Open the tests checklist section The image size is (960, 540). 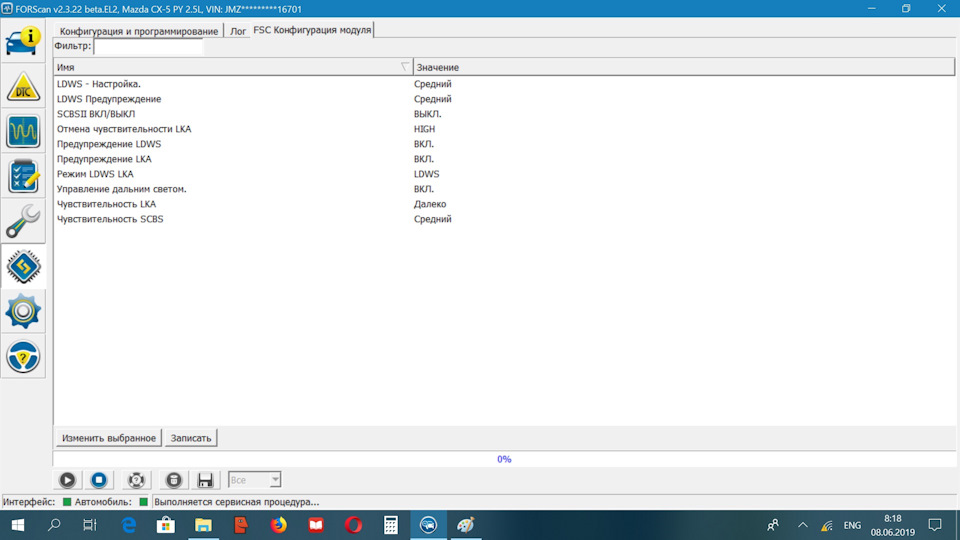coord(23,176)
